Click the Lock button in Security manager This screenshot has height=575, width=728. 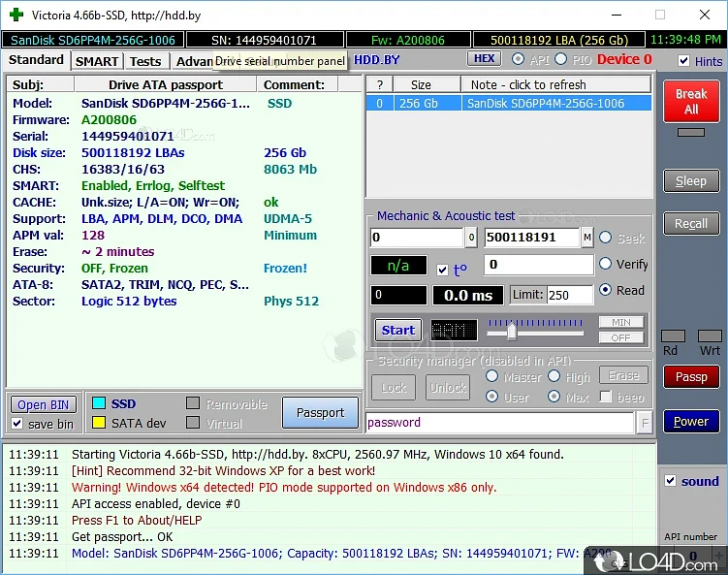[394, 387]
